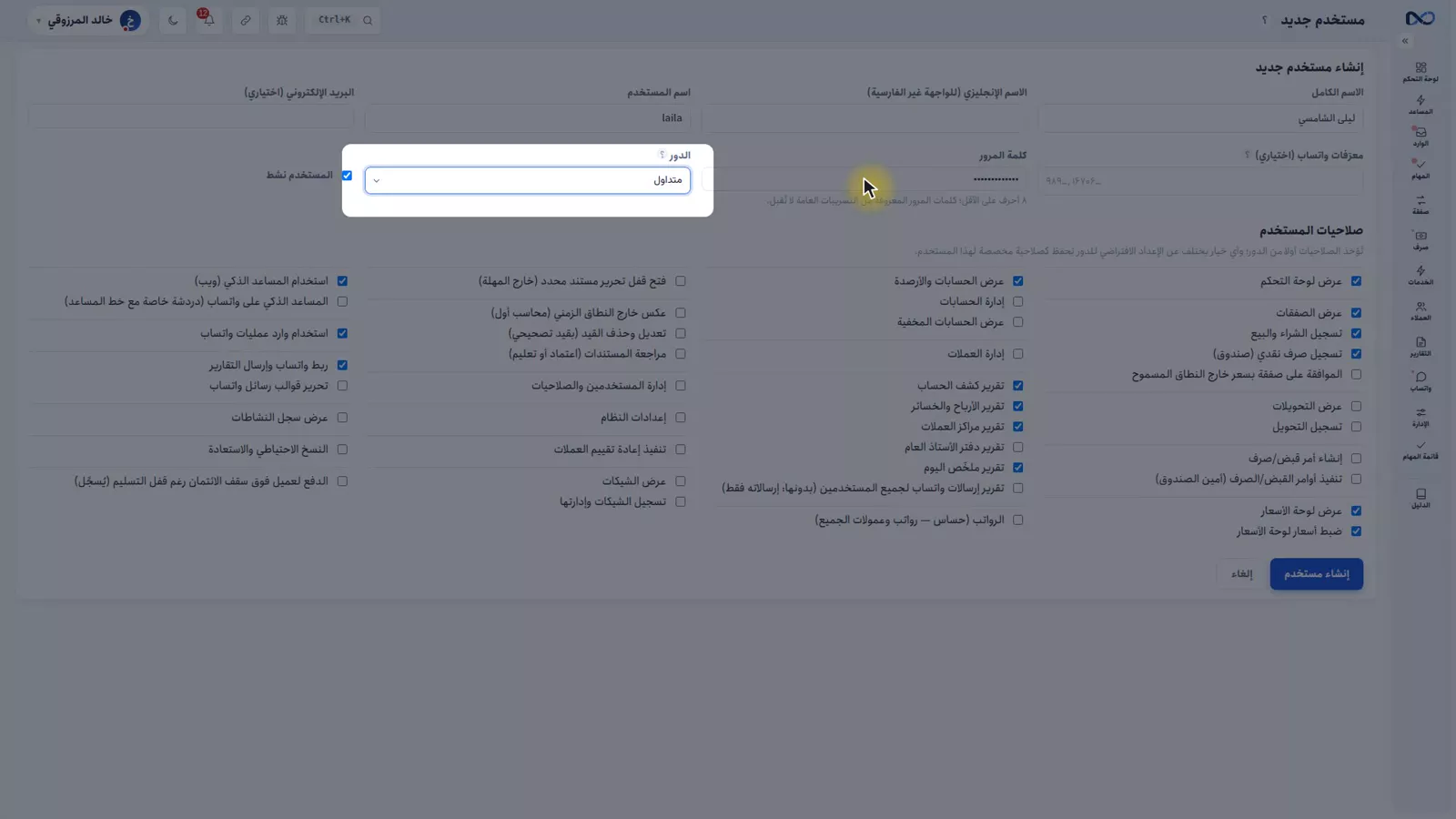The width and height of the screenshot is (1456, 819).
Task: Focus the الاسم الكامل field with ليلى الشامسي
Action: pos(1200,118)
